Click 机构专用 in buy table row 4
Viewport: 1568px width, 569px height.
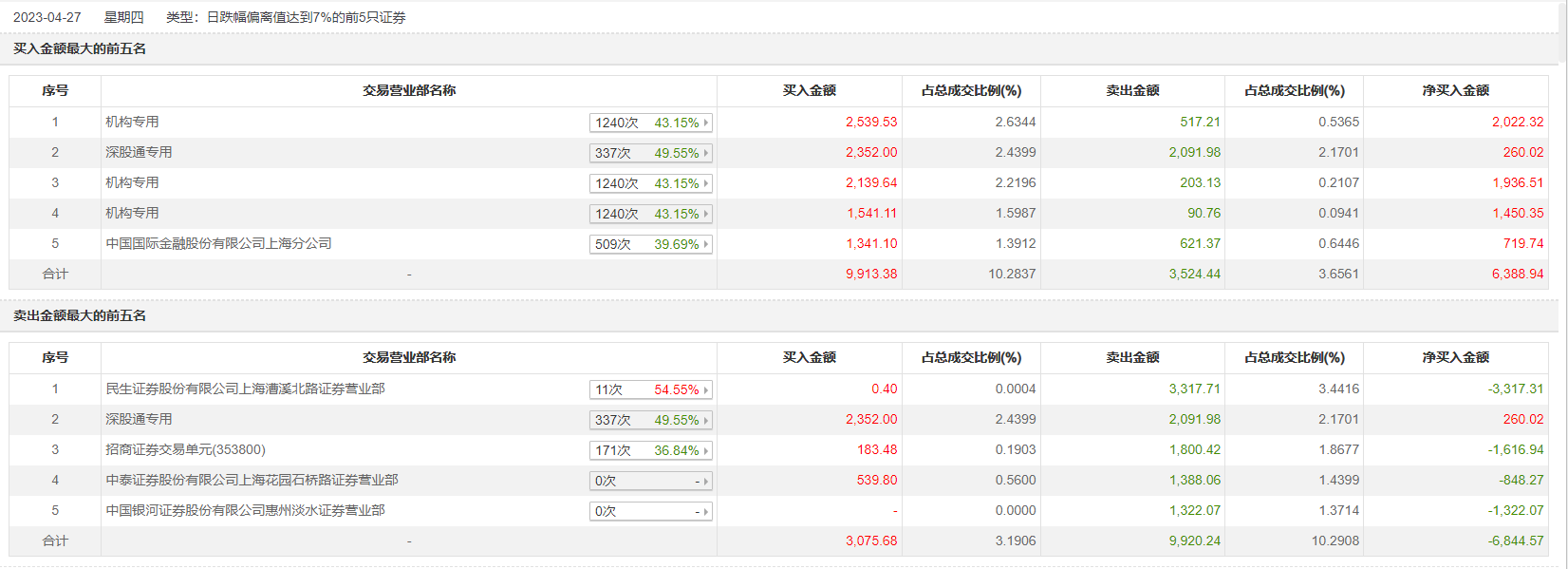coord(132,213)
